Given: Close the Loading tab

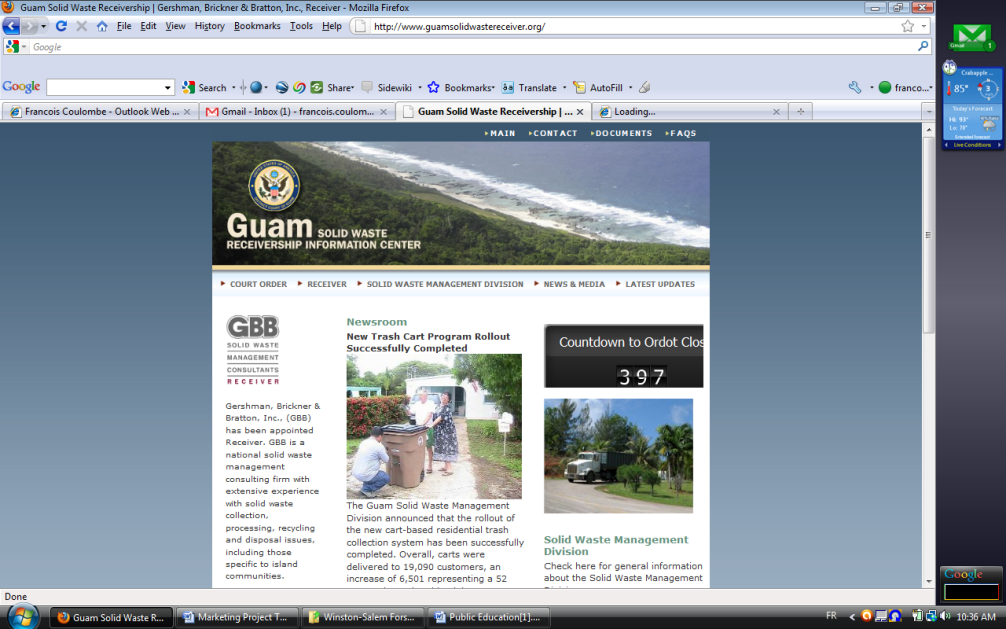Looking at the screenshot, I should point(776,112).
